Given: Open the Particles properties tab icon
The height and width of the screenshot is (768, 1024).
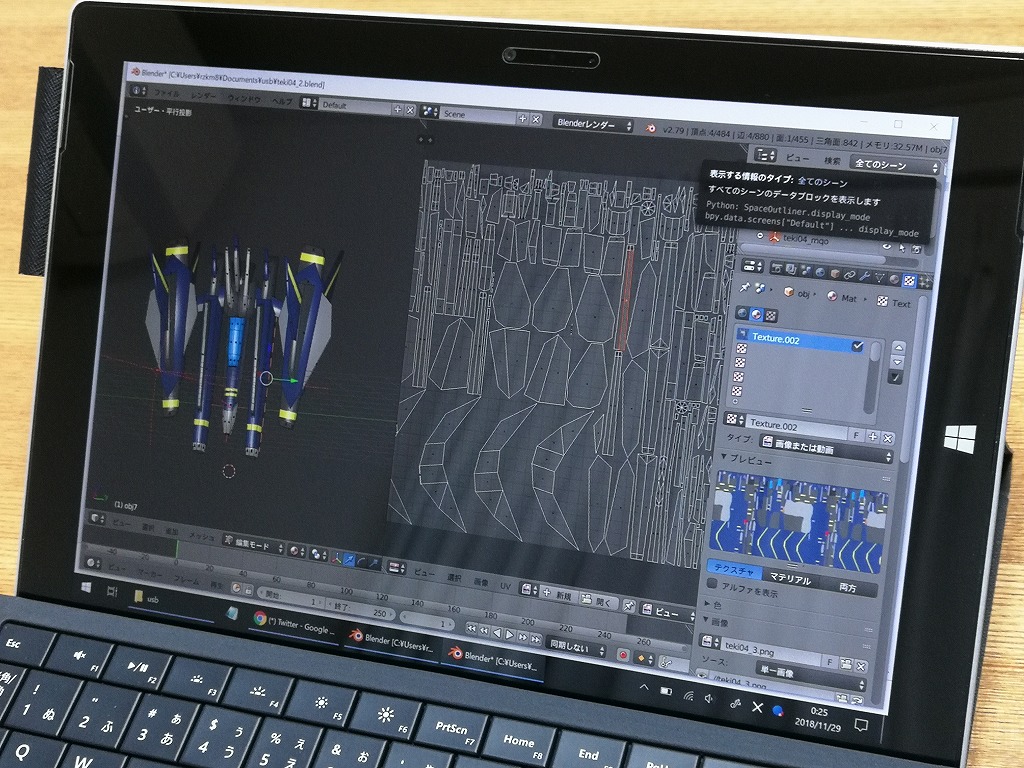Looking at the screenshot, I should click(x=924, y=282).
